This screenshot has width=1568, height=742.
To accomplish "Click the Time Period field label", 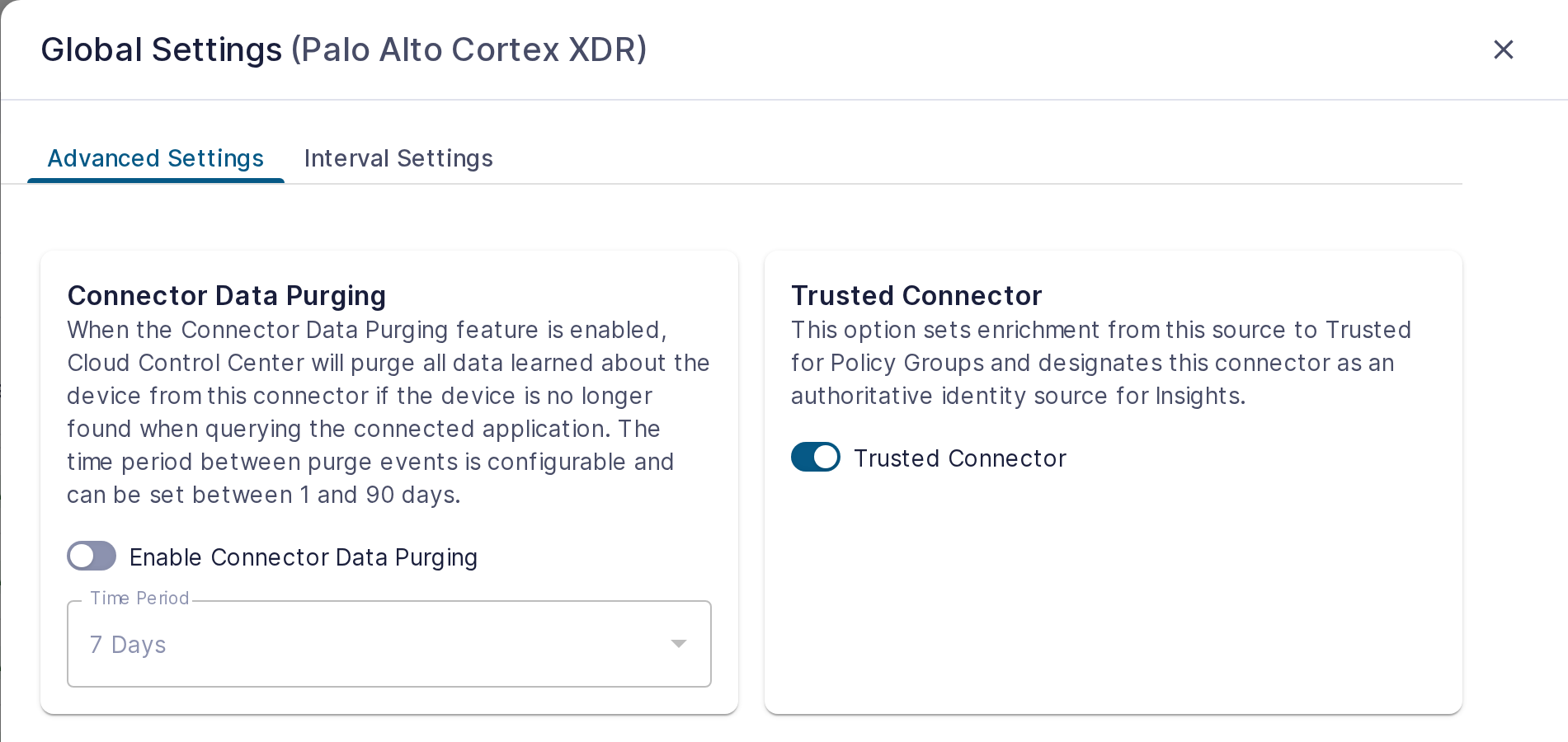I will [139, 598].
